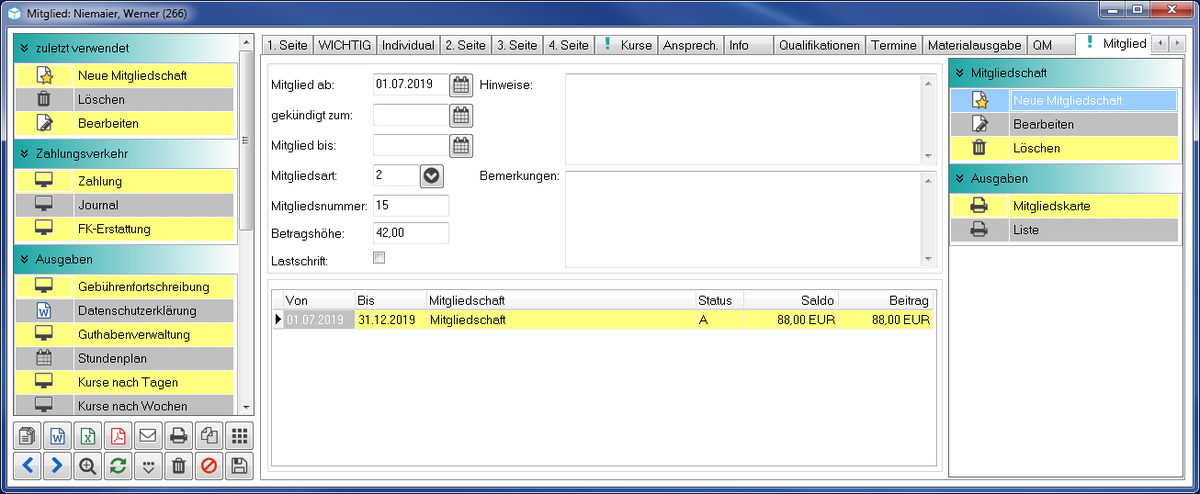Click the three-dots more options icon
The height and width of the screenshot is (494, 1200).
pos(148,465)
